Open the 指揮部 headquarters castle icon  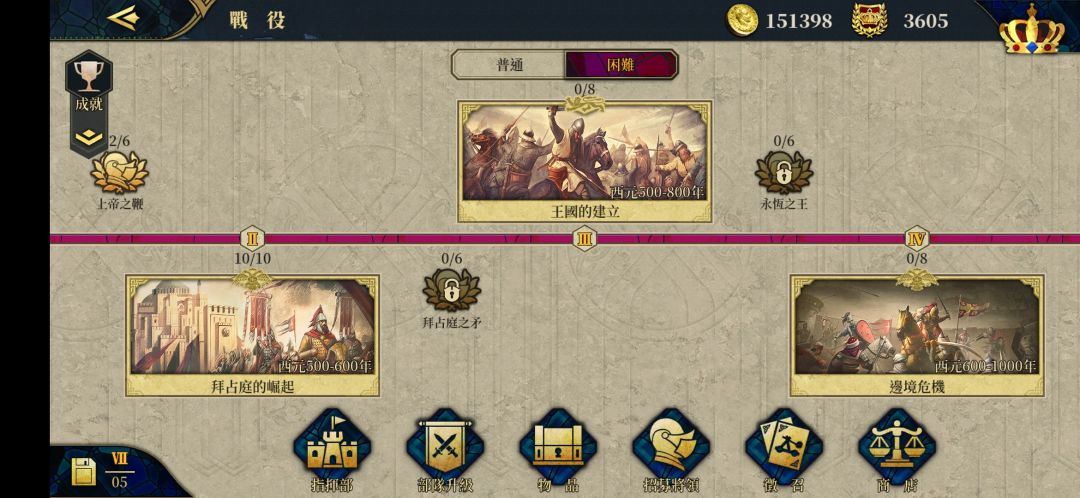332,446
